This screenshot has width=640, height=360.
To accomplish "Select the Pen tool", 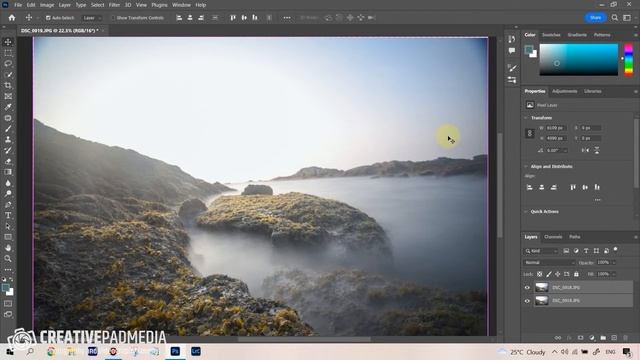I will [x=8, y=204].
